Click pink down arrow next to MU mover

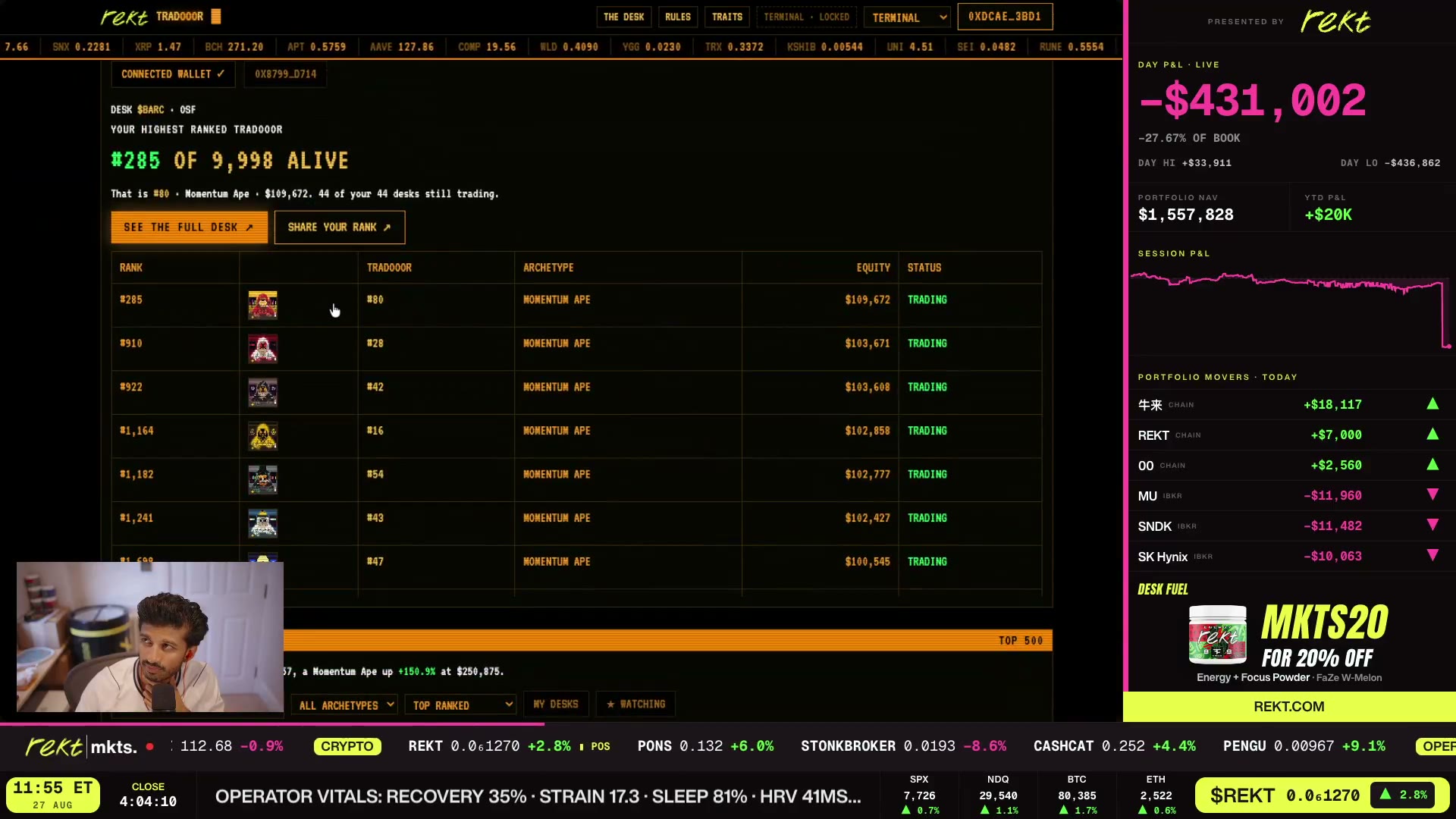(1432, 494)
